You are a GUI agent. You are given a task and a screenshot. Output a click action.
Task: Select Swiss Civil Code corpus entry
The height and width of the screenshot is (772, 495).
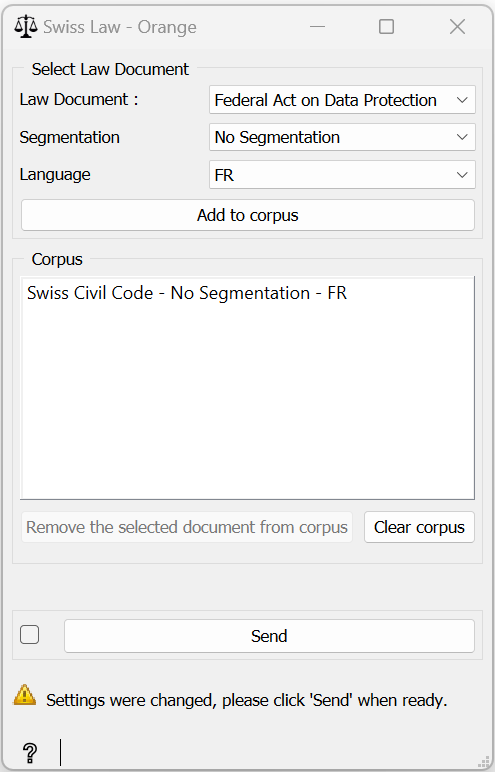click(x=187, y=293)
